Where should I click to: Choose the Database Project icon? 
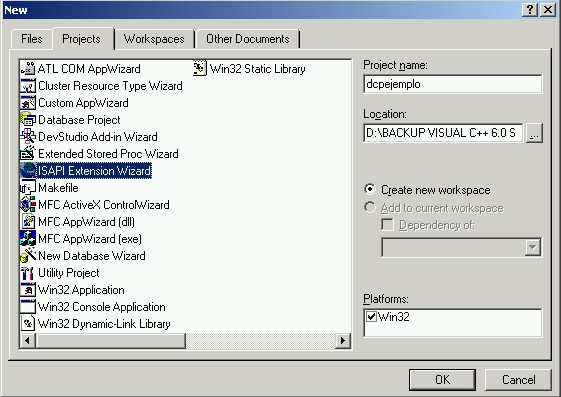pos(28,119)
